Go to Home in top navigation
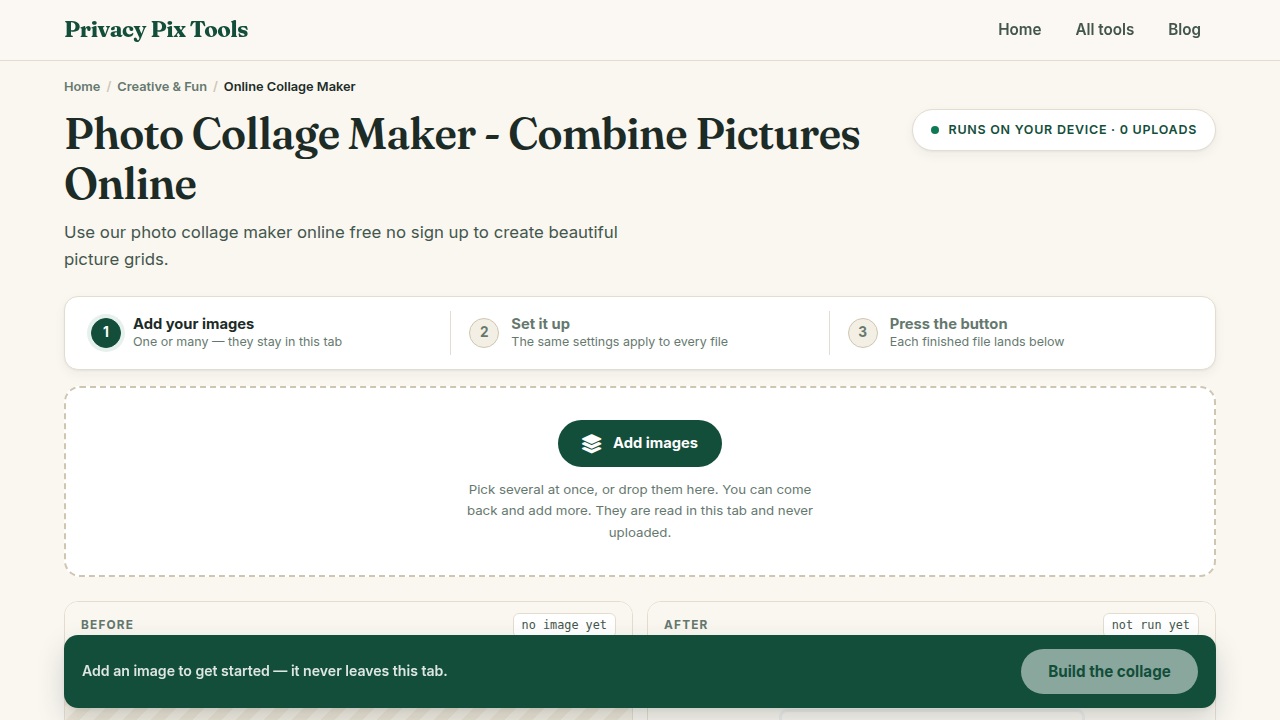The height and width of the screenshot is (720, 1280). coord(1019,30)
